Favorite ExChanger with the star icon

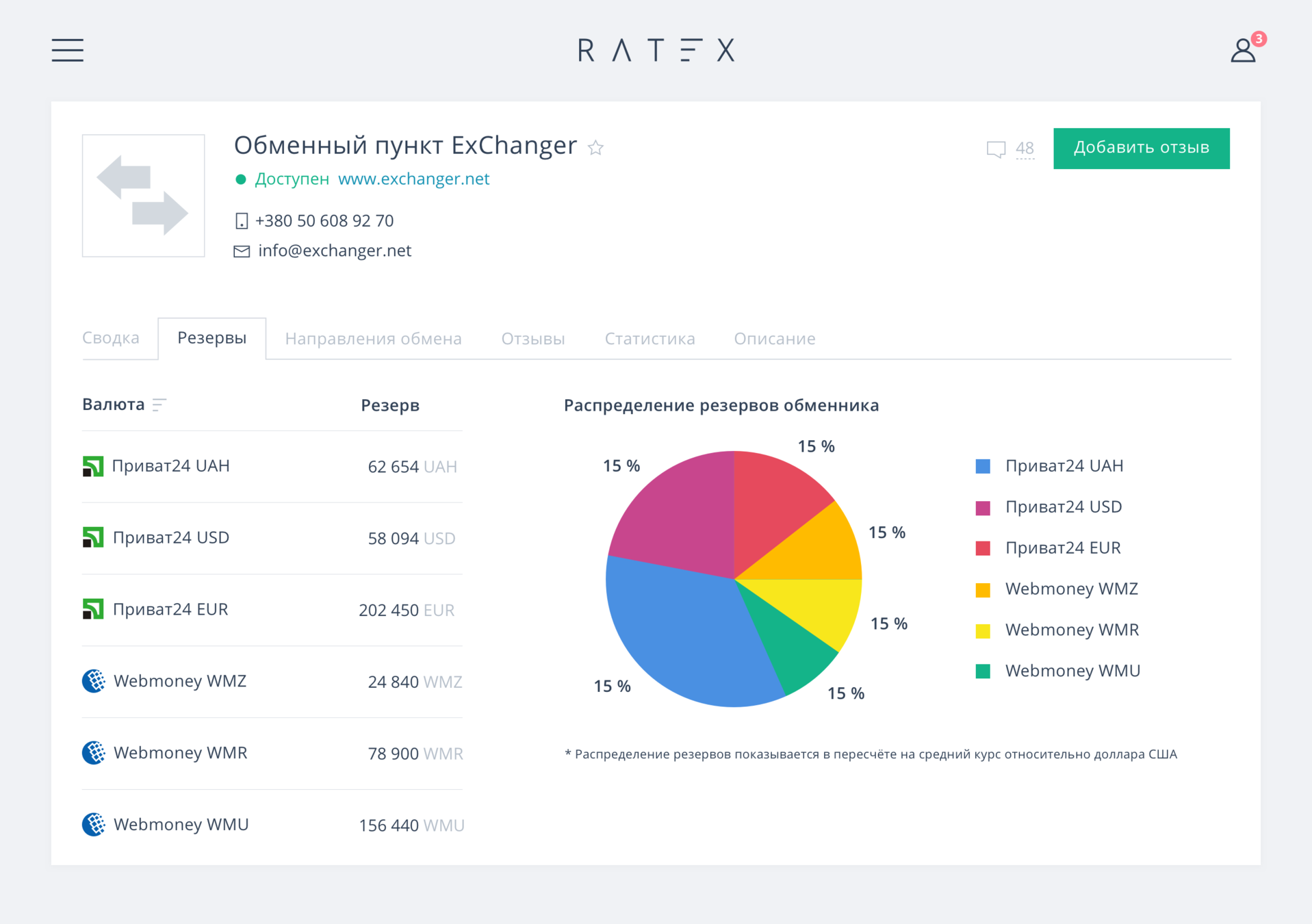coord(596,147)
